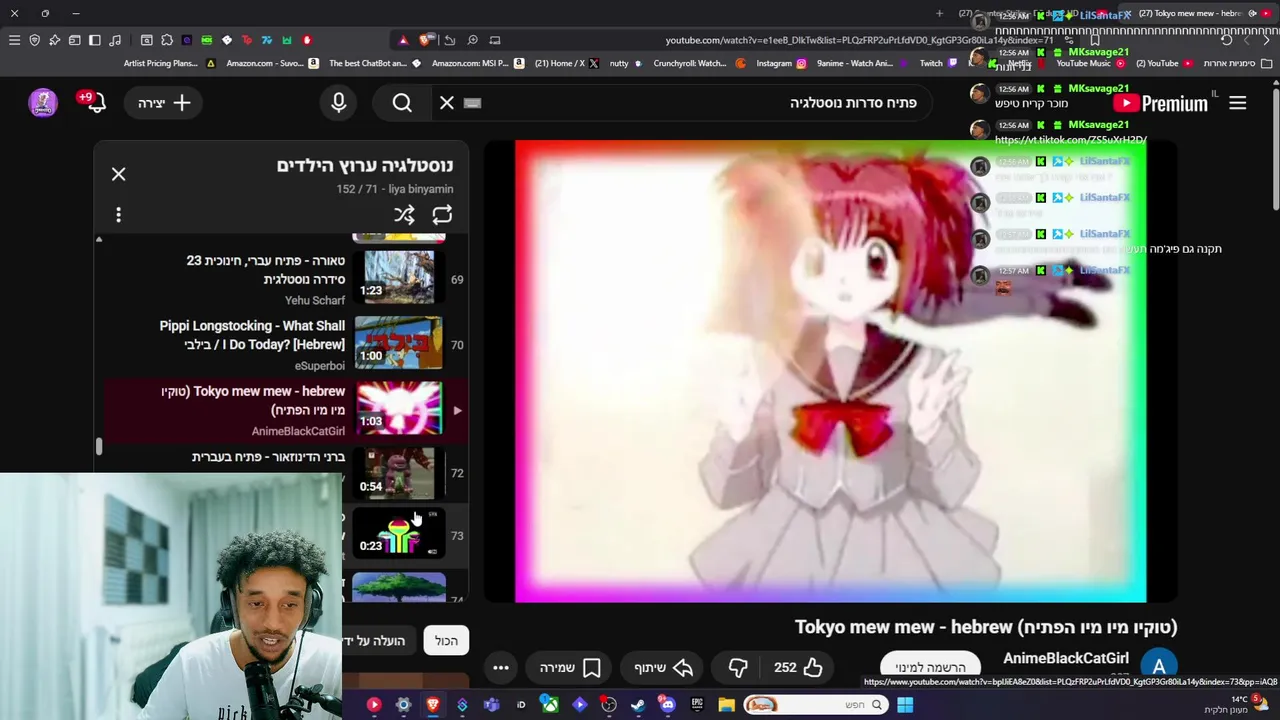Close the nostalgia playlist panel

(118, 174)
